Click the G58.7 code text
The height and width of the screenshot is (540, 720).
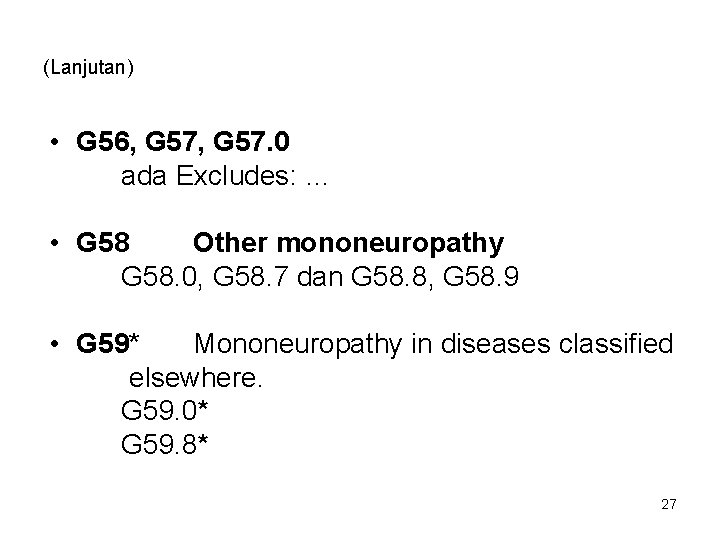250,277
